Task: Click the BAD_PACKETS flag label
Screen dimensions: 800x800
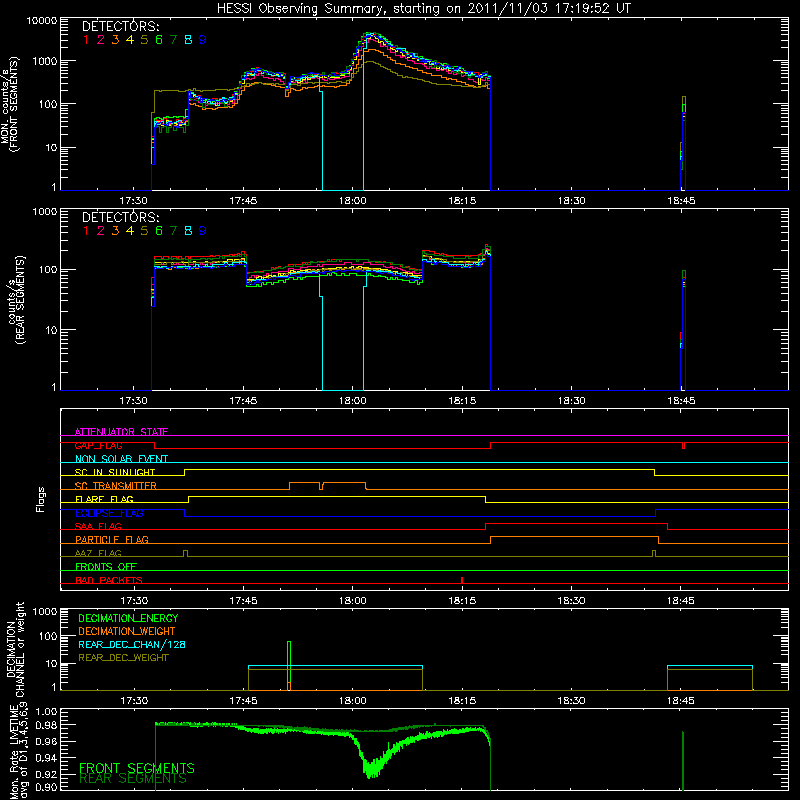Action: pos(109,580)
